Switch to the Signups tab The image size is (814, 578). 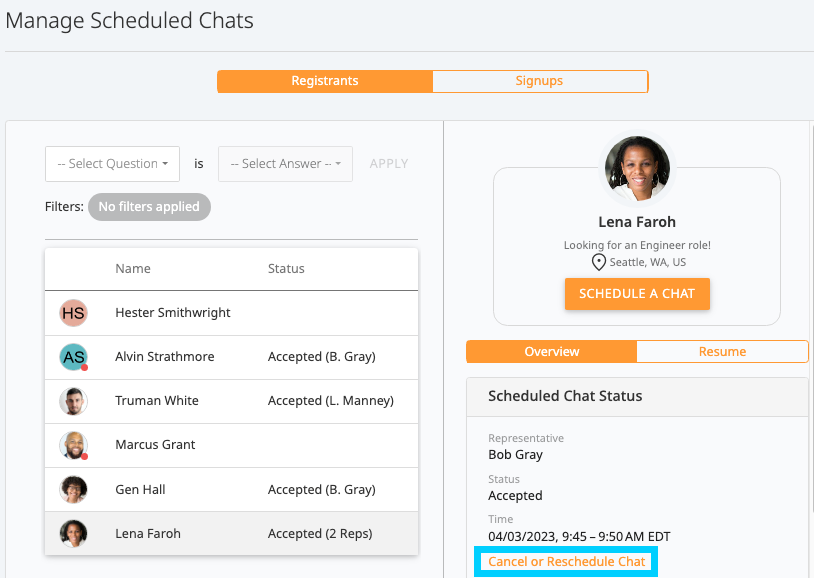click(539, 81)
